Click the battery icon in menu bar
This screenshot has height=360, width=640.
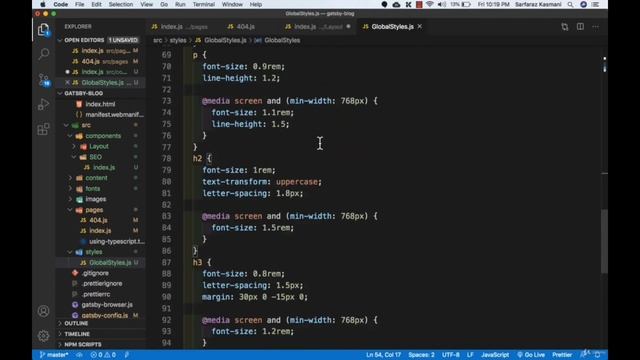point(466,4)
